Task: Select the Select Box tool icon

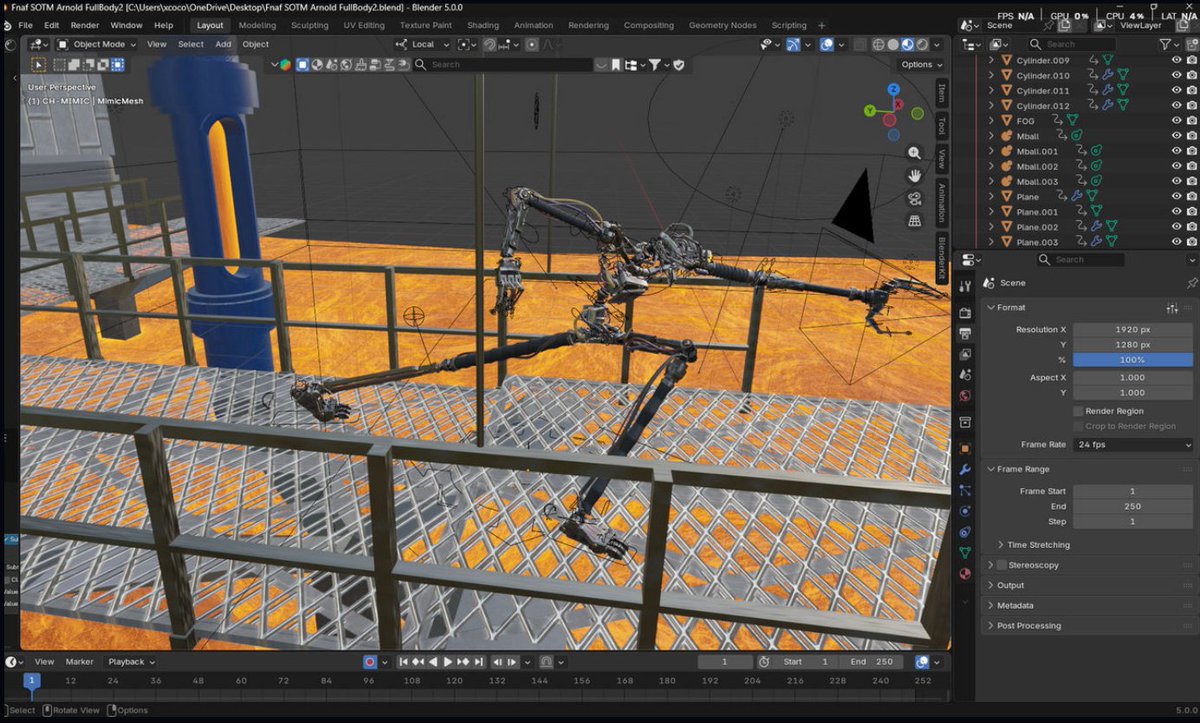Action: [39, 64]
